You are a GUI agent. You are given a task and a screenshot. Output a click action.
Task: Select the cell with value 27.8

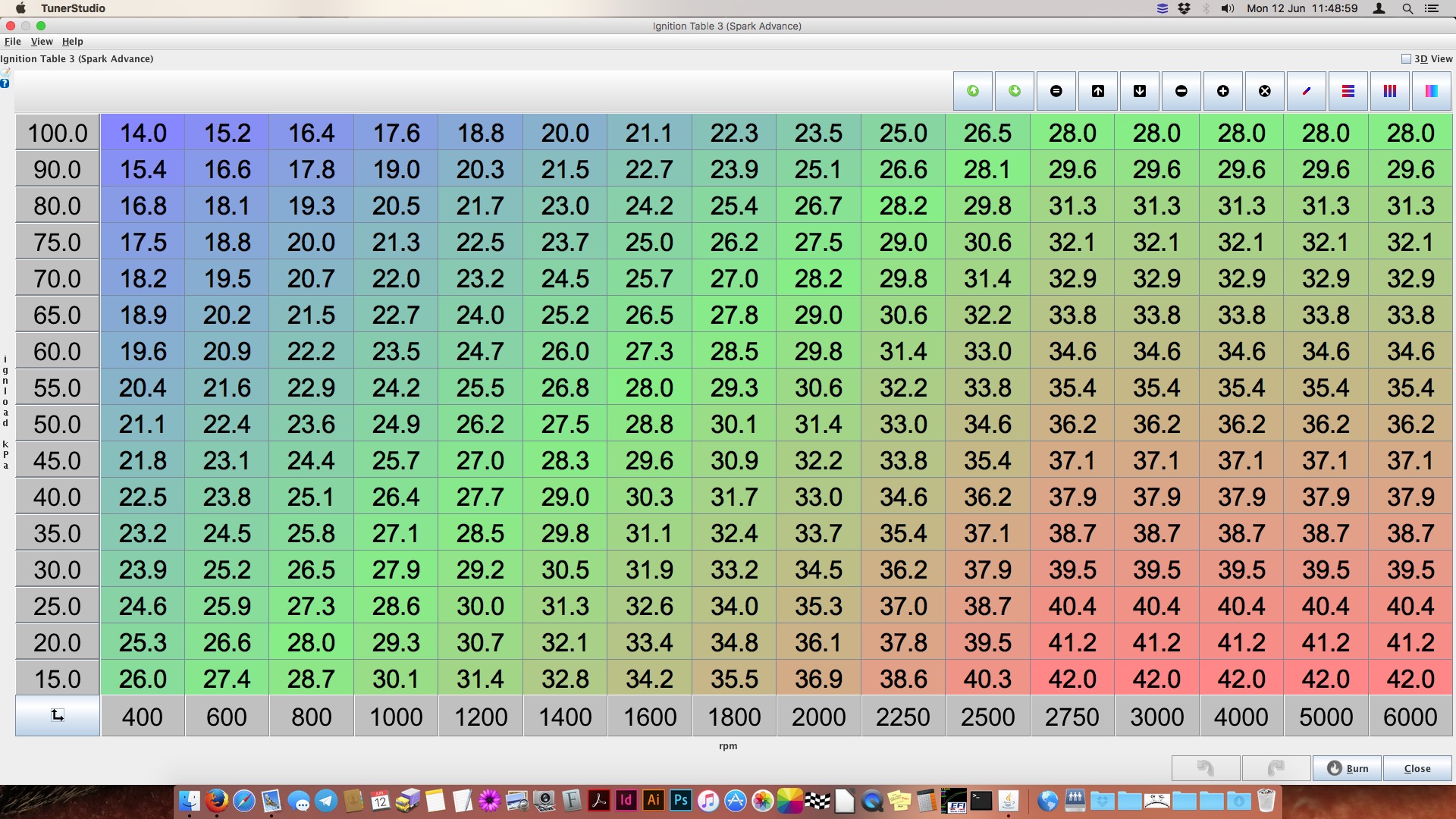(734, 315)
